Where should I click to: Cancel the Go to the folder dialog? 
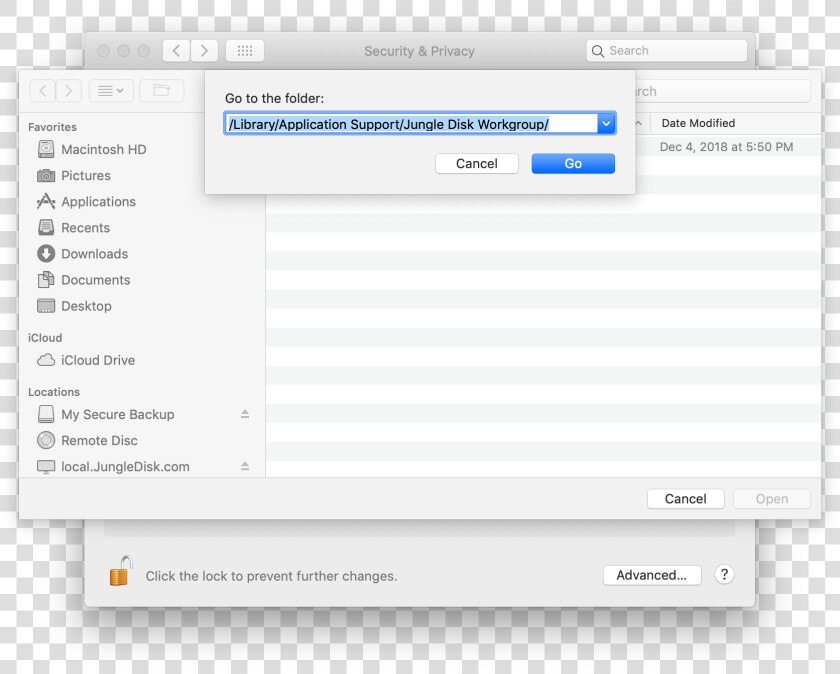[476, 163]
